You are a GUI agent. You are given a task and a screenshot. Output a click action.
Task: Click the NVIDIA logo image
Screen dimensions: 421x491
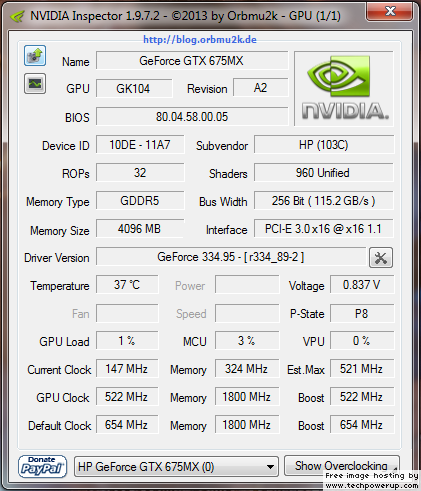(344, 89)
